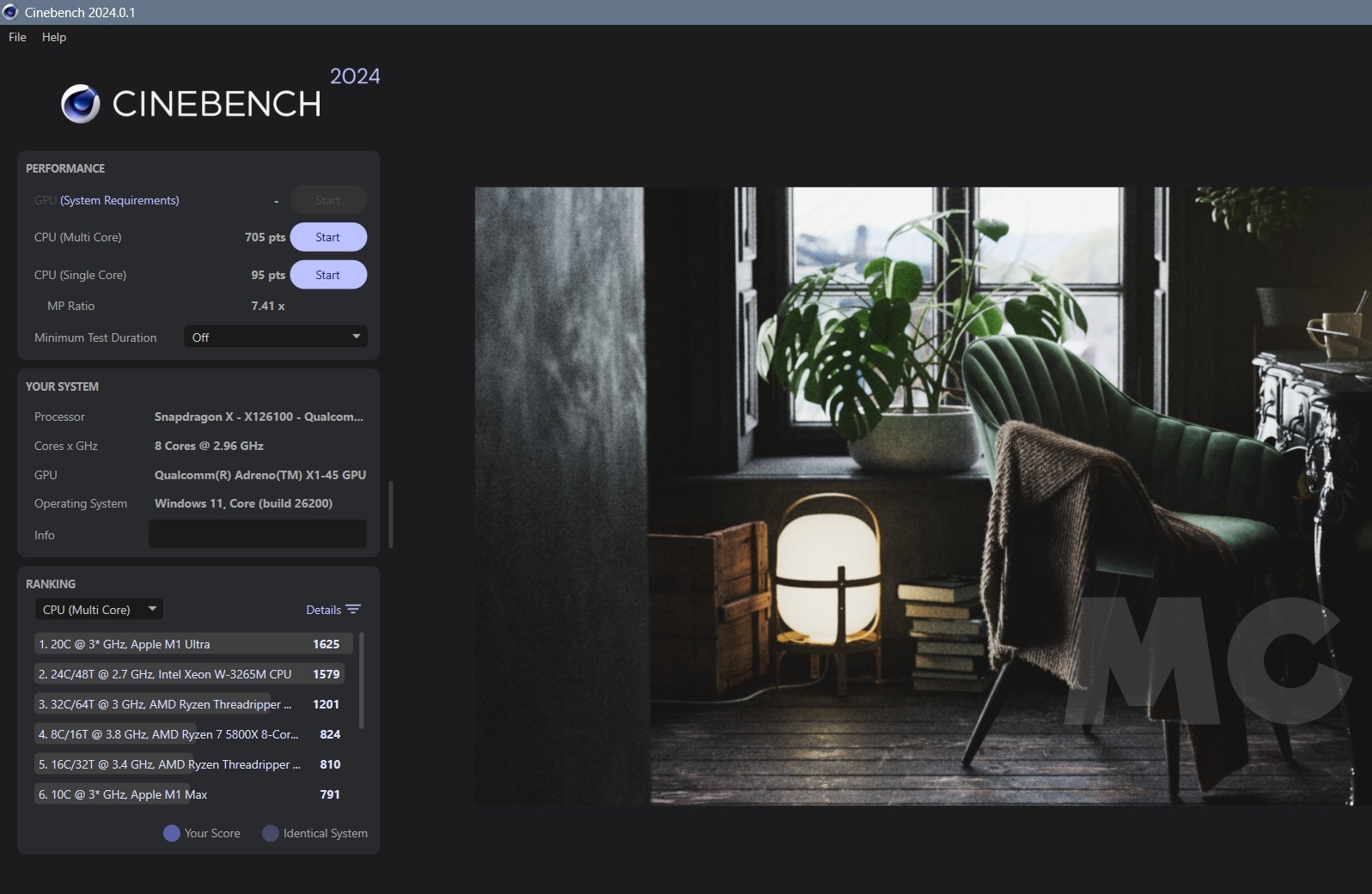This screenshot has height=894, width=1372.
Task: Click the rendered room scene preview
Action: tap(924, 496)
